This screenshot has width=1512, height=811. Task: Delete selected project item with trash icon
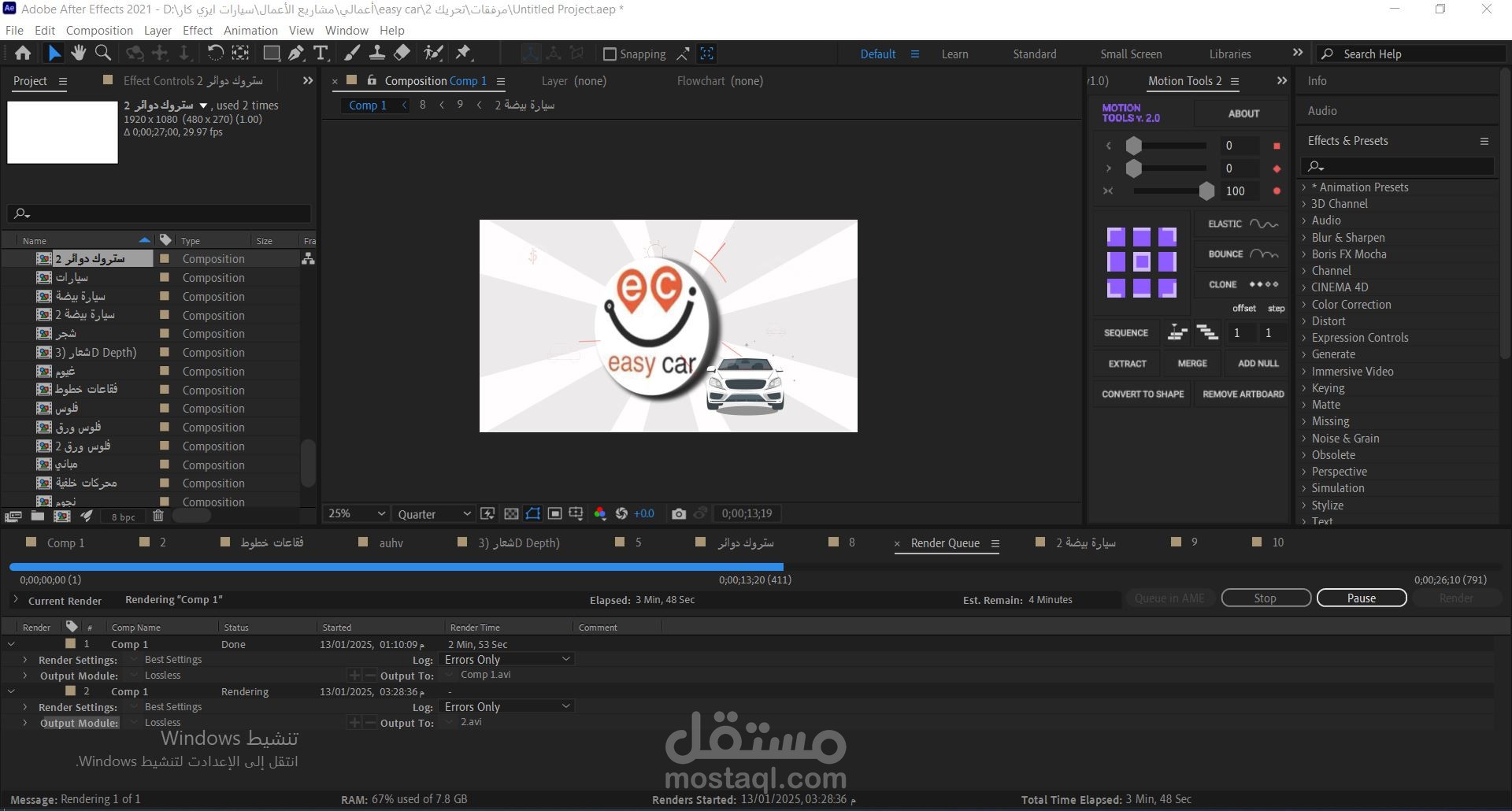coord(157,517)
